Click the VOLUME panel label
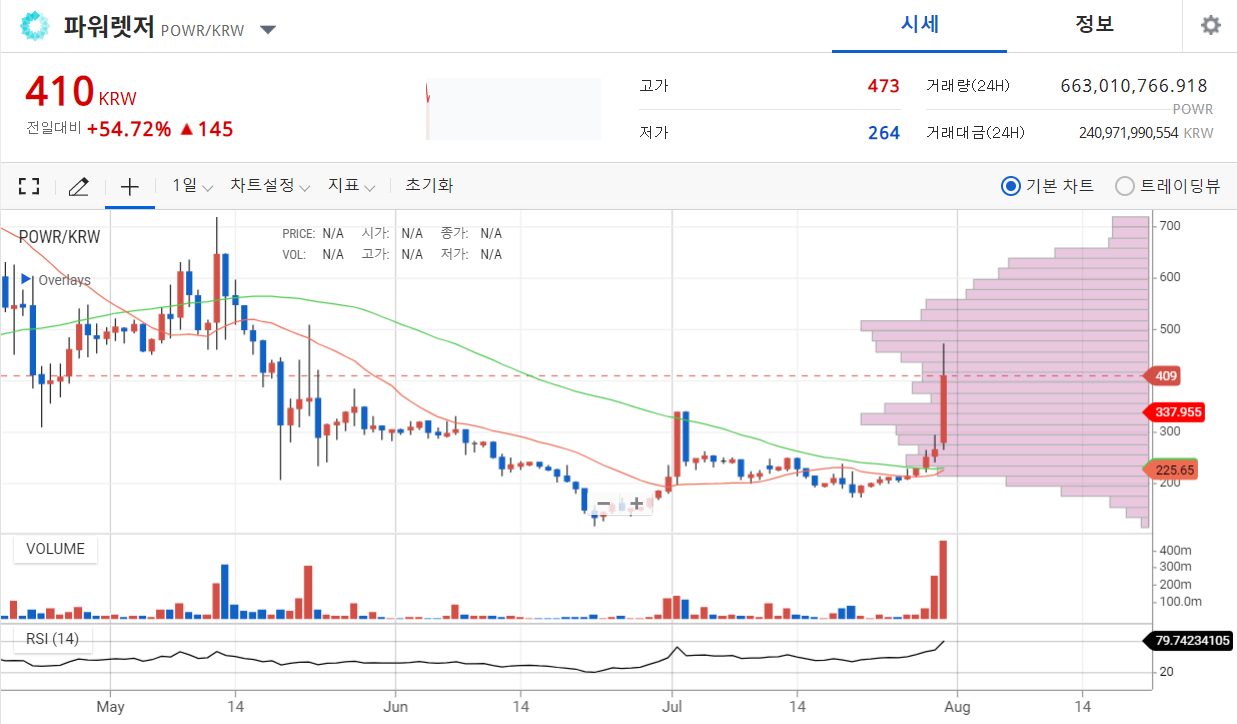This screenshot has height=724, width=1237. point(55,549)
